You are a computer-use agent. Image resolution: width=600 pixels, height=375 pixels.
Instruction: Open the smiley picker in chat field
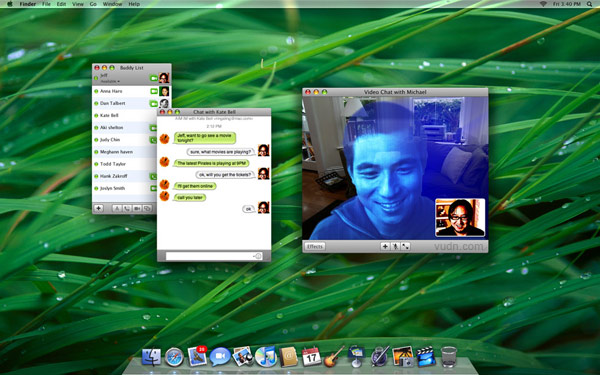[258, 256]
